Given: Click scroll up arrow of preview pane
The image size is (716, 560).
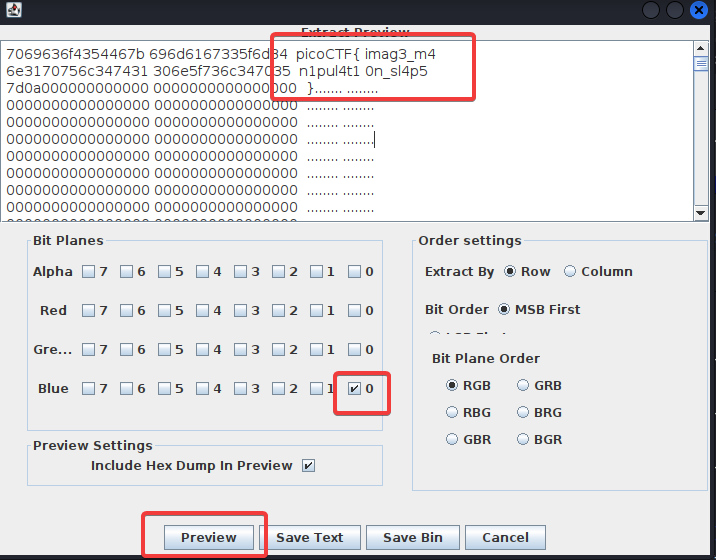Looking at the screenshot, I should [701, 48].
